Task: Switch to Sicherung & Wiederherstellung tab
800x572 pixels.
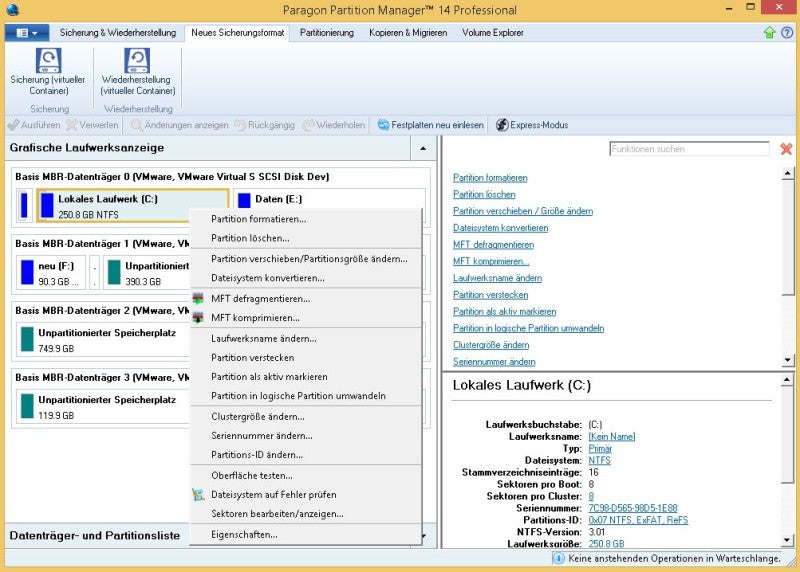Action: 117,33
